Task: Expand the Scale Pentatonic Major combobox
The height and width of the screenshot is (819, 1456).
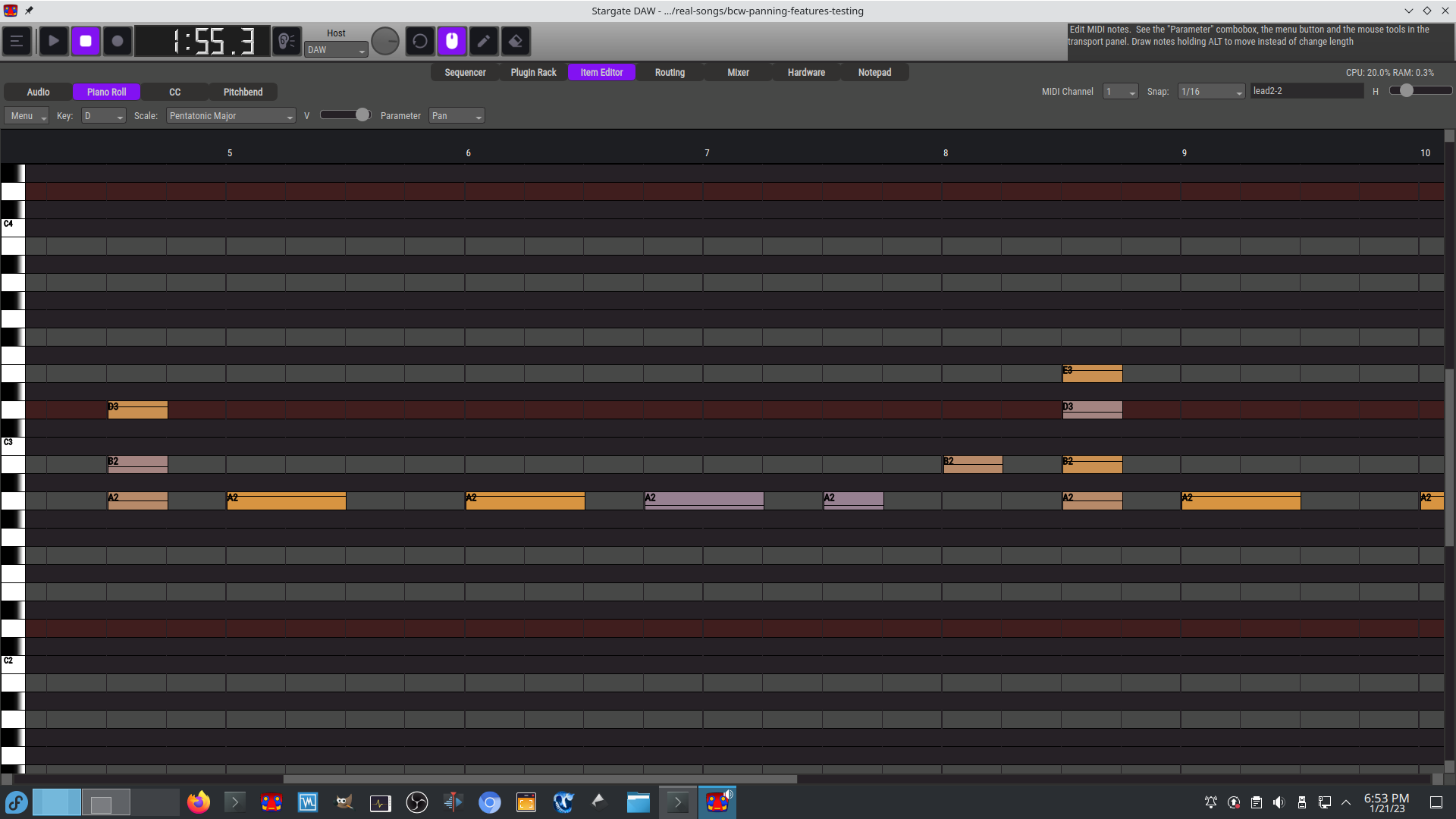Action: click(231, 116)
